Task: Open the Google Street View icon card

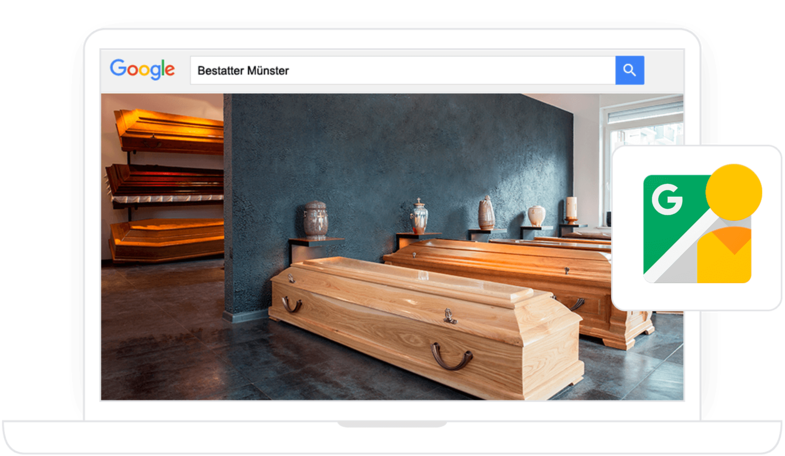Action: pyautogui.click(x=697, y=227)
